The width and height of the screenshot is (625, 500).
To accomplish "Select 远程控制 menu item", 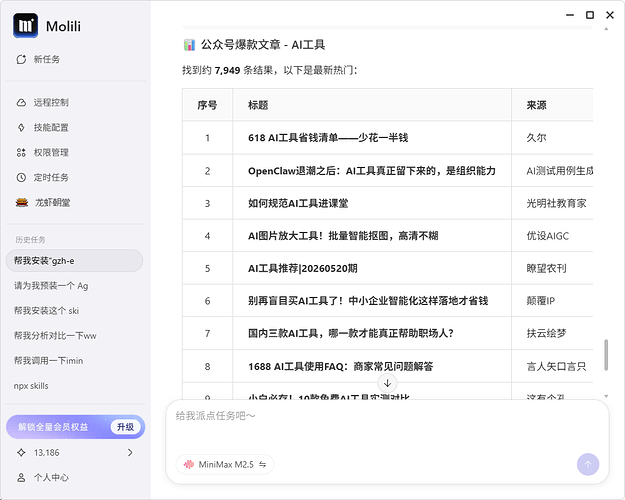I will pyautogui.click(x=51, y=102).
